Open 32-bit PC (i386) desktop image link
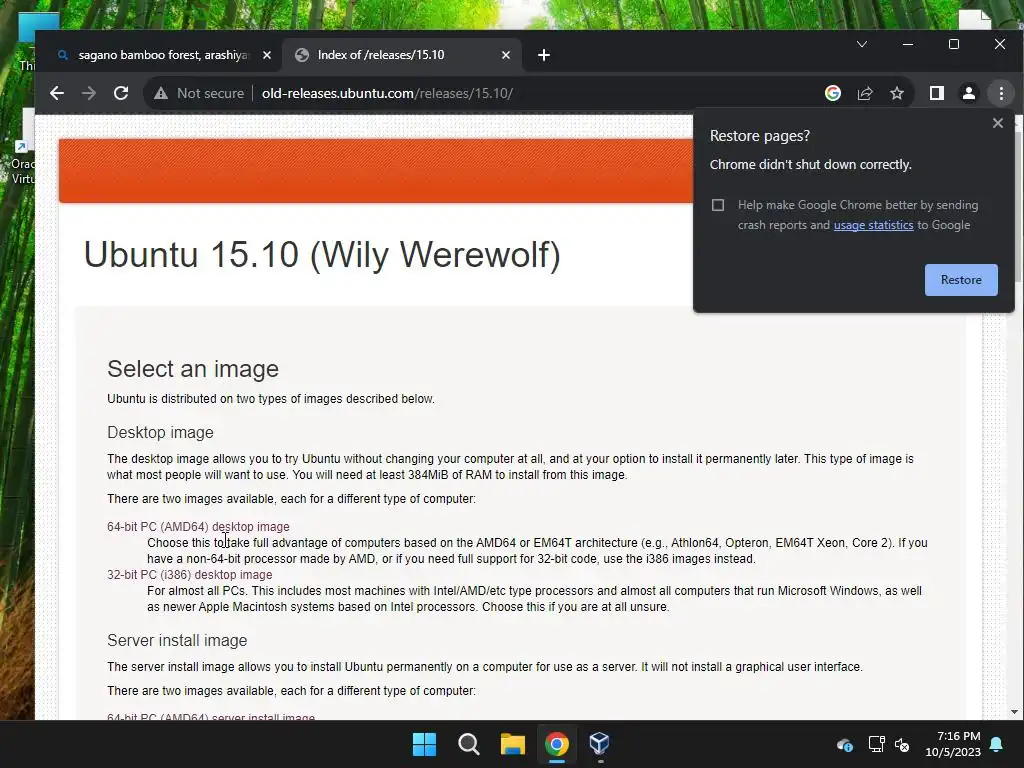The image size is (1024, 768). (189, 575)
